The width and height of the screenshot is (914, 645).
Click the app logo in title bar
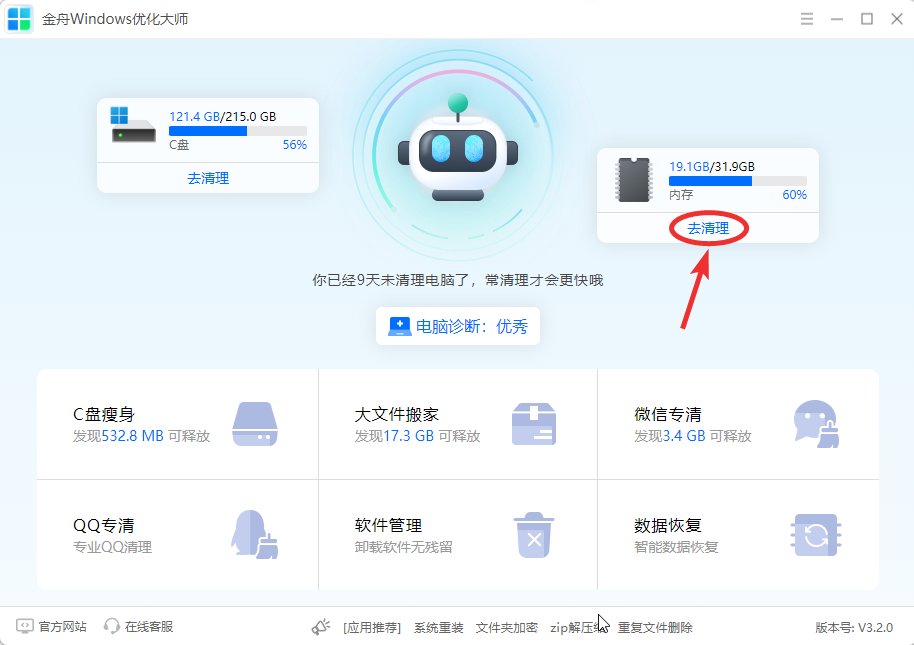19,19
